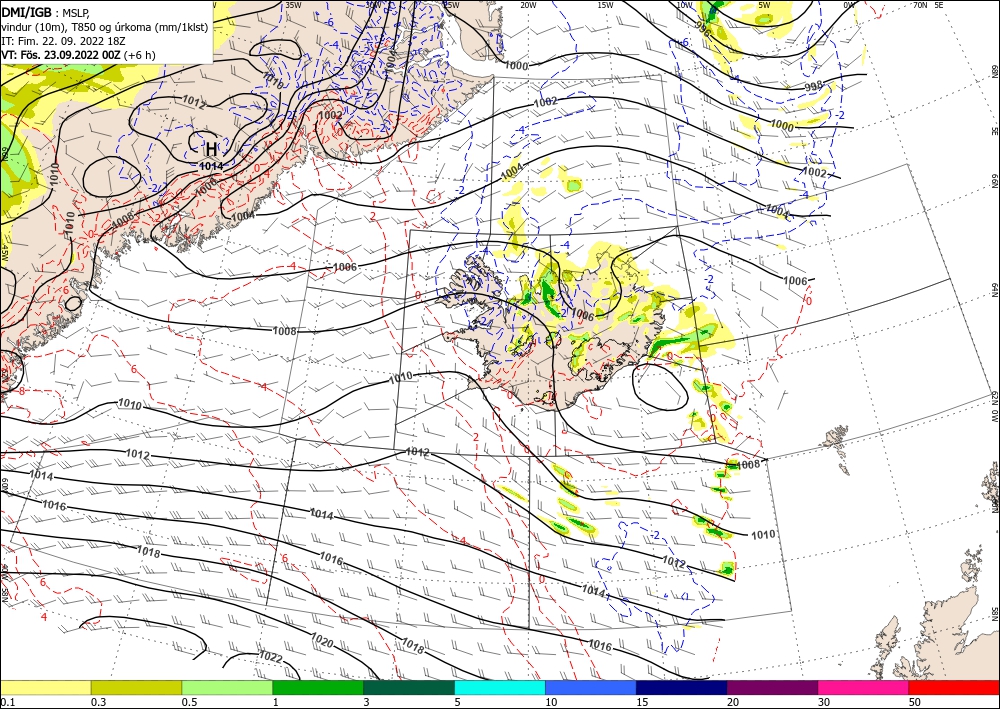This screenshot has width=1000, height=709.
Task: Click the light green 0.5–1 legend swatch
Action: pos(227,687)
